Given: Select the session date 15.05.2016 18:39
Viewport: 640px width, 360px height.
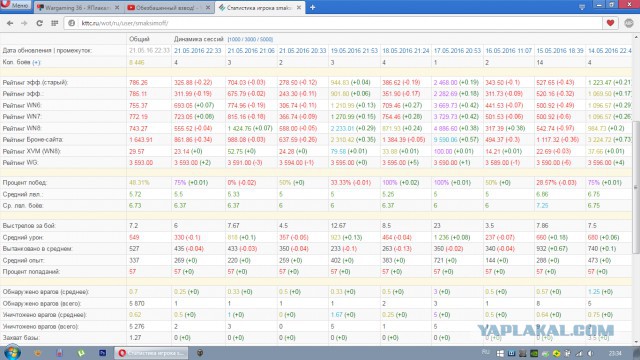Looking at the screenshot, I should coord(560,51).
